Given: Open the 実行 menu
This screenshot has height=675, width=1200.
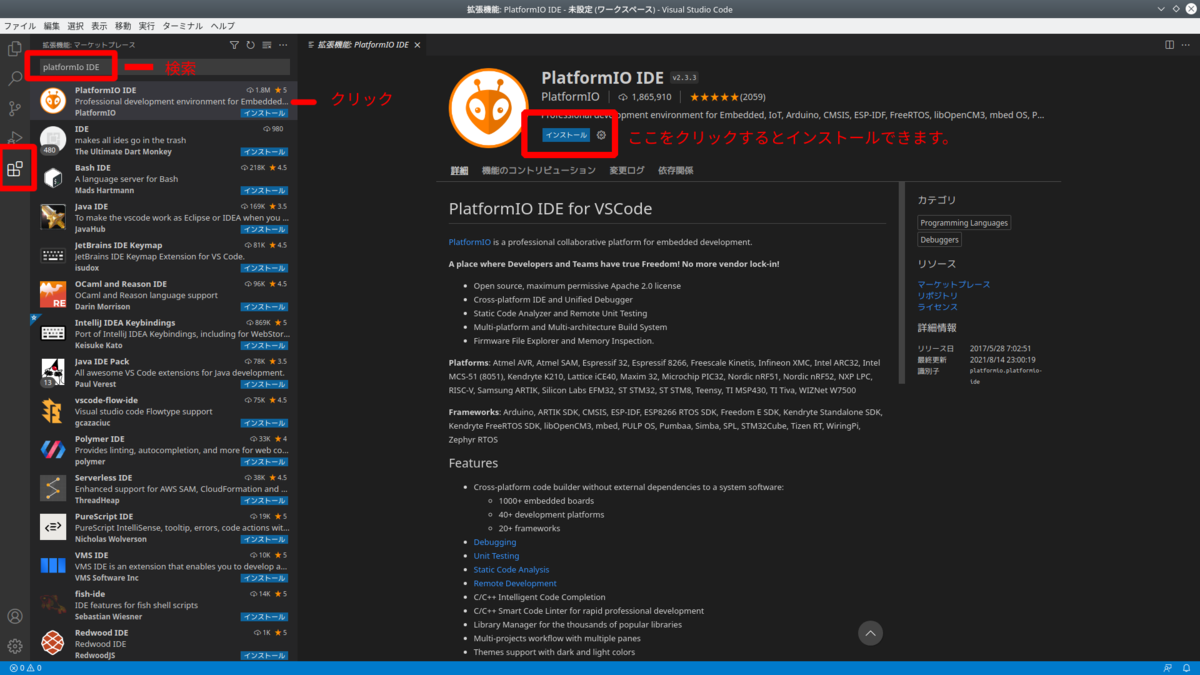Looking at the screenshot, I should coord(147,26).
